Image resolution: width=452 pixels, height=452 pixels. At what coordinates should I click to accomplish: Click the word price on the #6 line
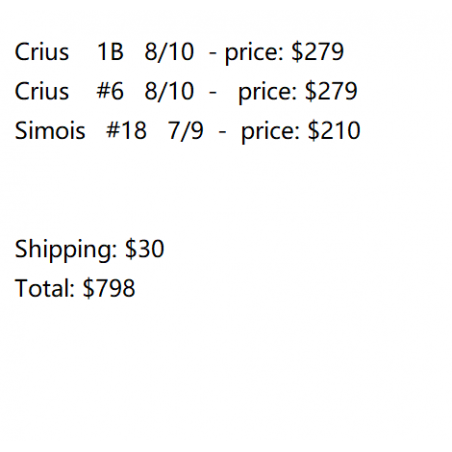(x=268, y=93)
